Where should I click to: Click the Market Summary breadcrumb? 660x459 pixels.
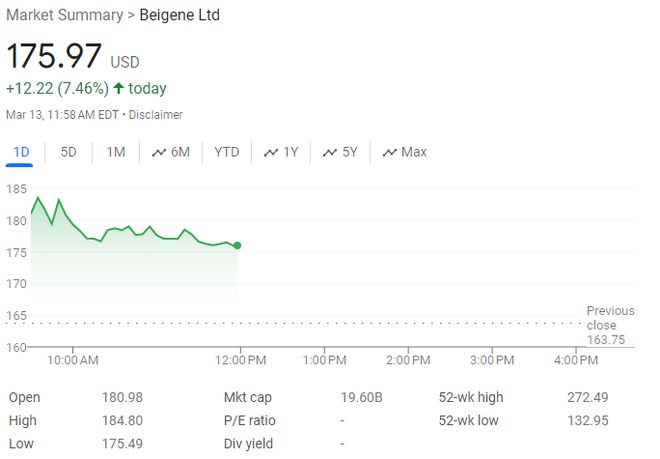62,15
